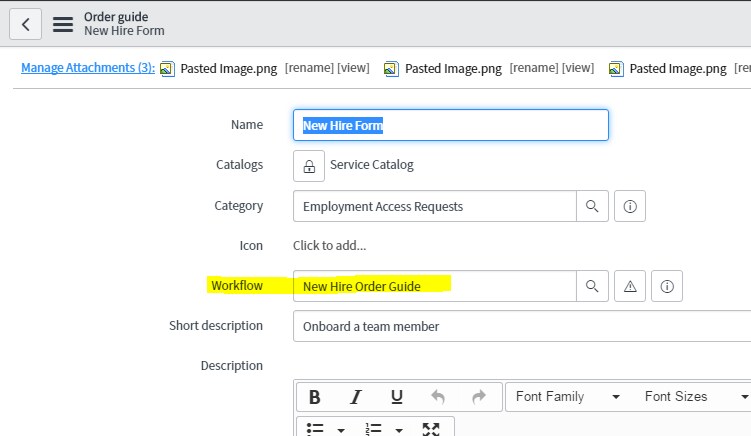Apply a numbered list in the editor
751x436 pixels.
pos(373,429)
